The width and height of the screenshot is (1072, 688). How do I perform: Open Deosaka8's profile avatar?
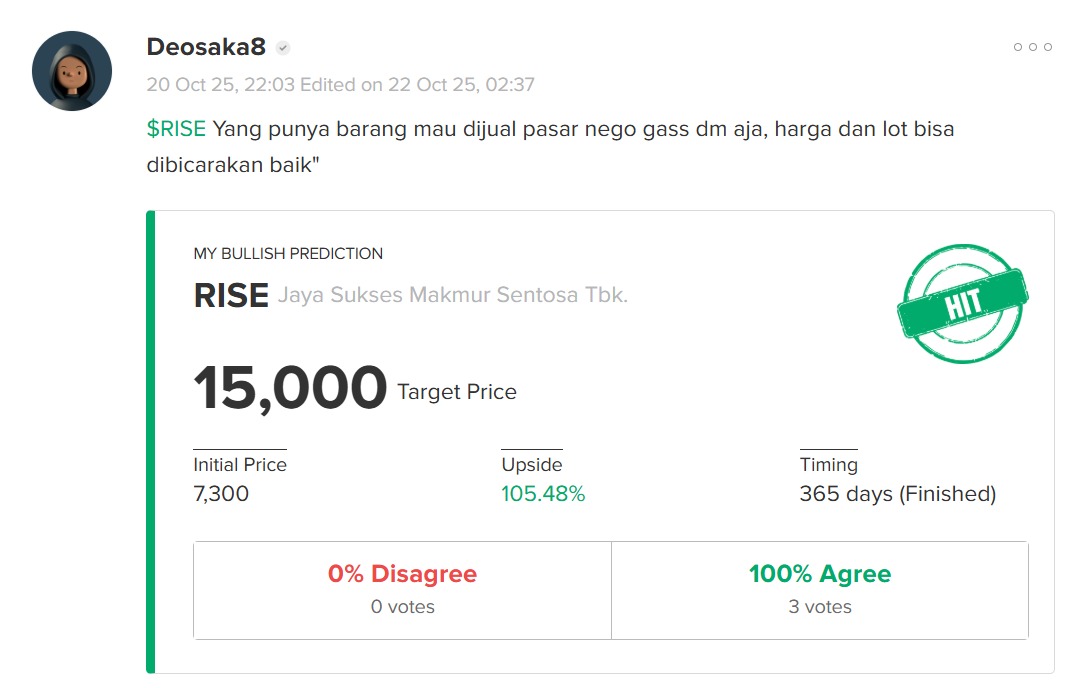71,71
